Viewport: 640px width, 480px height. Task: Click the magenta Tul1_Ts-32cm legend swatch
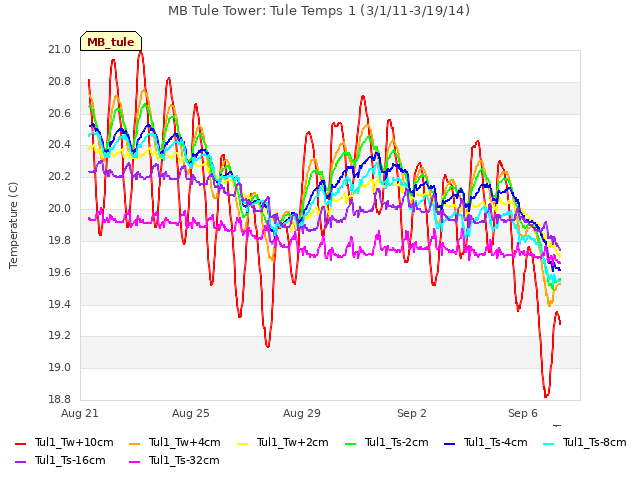(x=134, y=462)
